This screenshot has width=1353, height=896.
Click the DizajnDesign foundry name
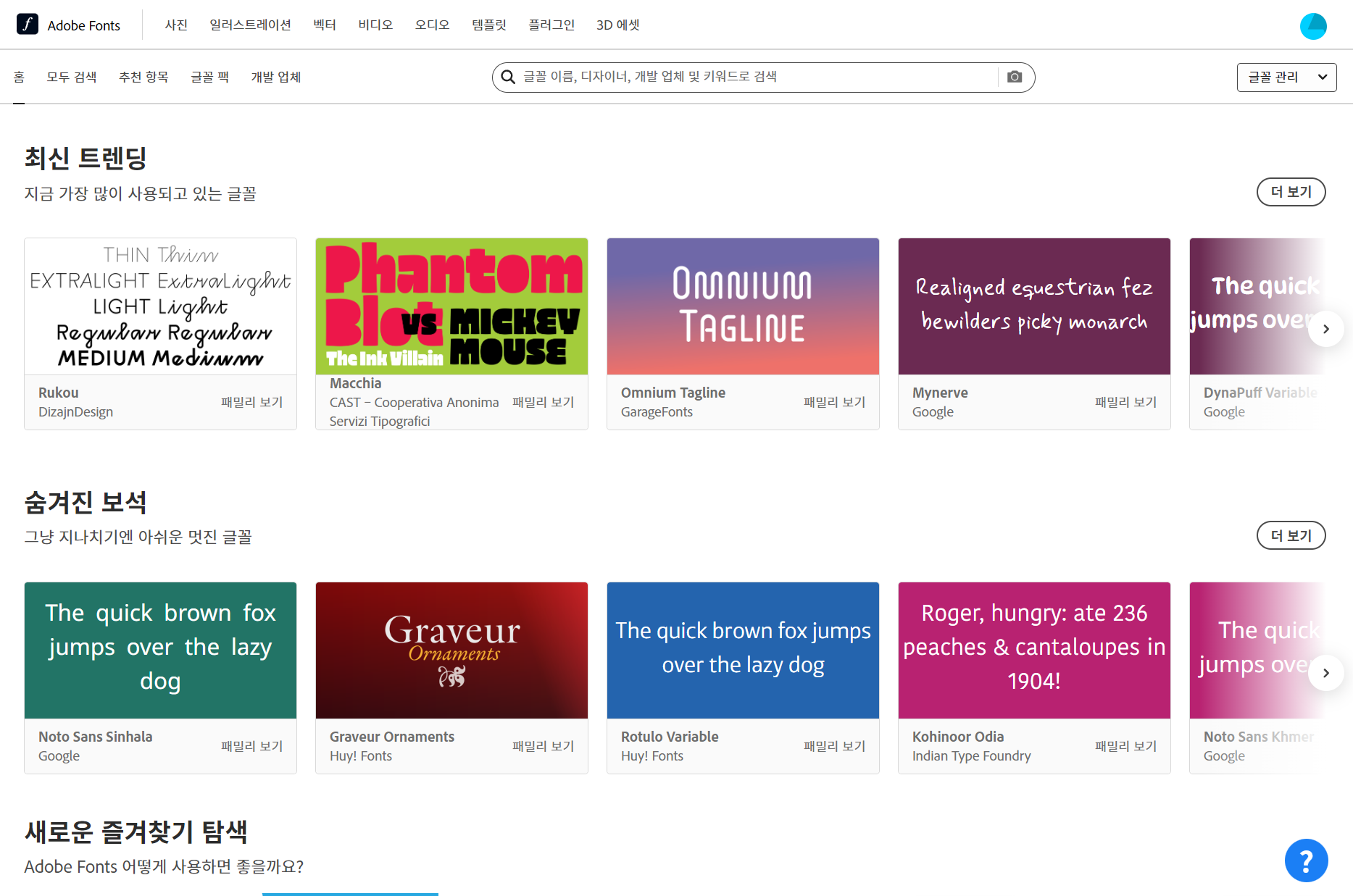pos(75,411)
